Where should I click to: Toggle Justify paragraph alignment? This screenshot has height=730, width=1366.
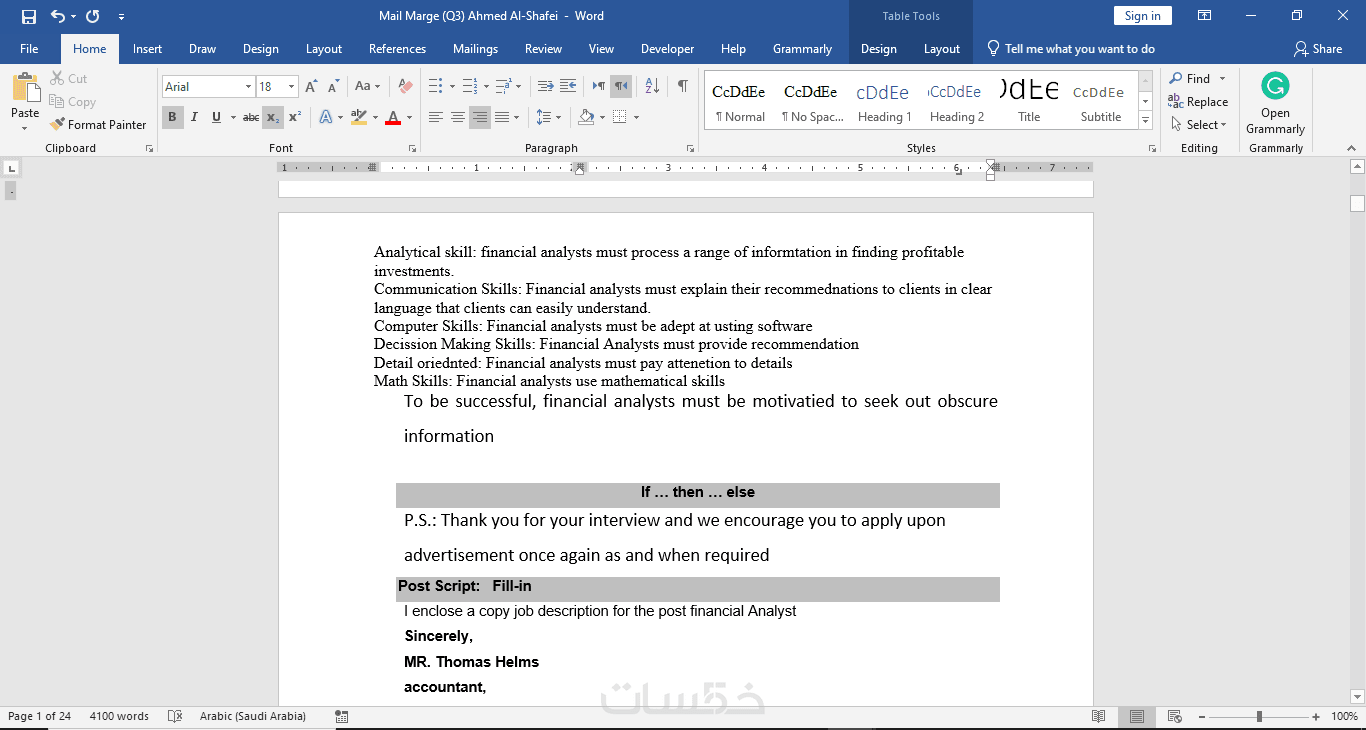click(502, 117)
